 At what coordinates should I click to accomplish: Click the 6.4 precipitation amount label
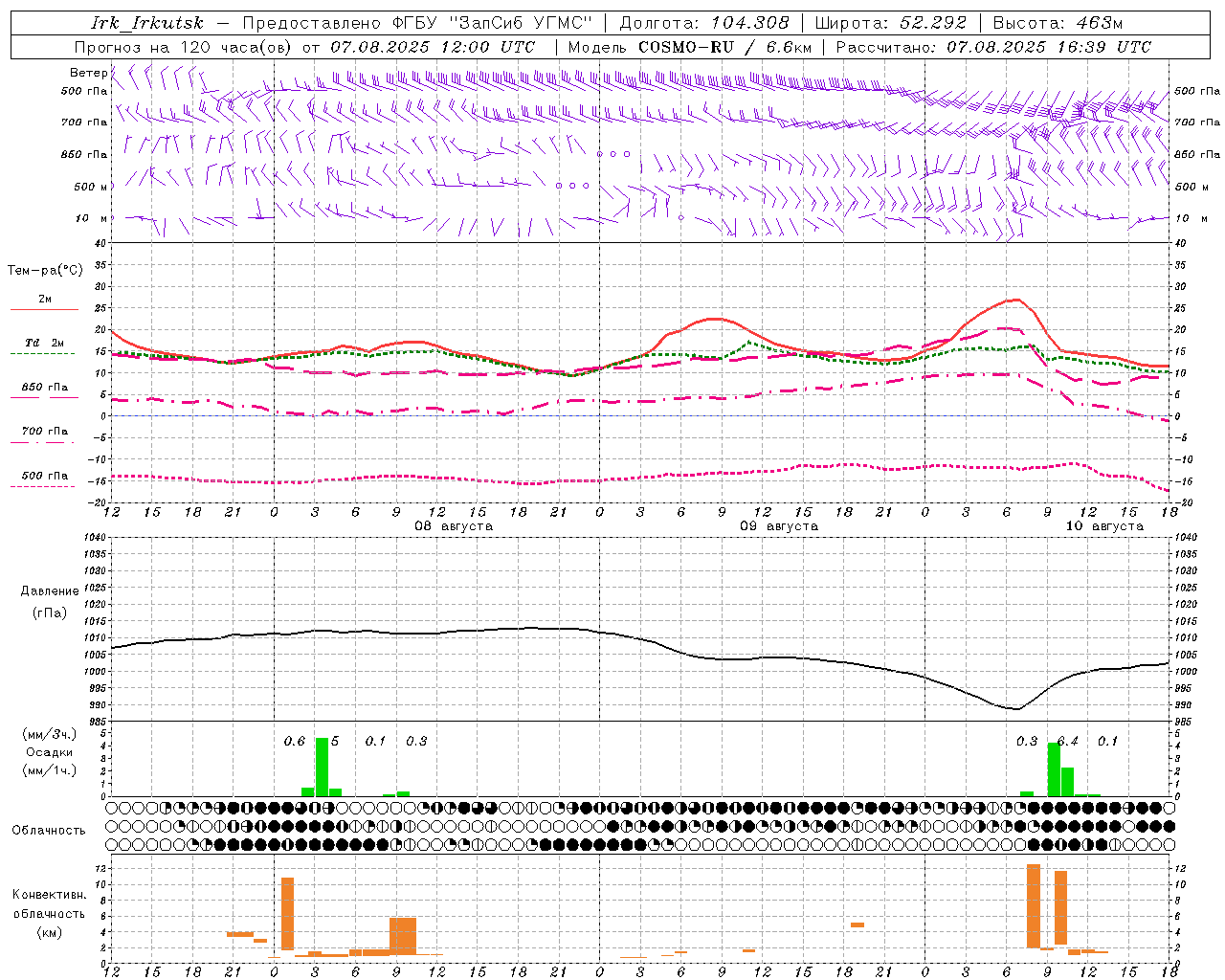click(1068, 742)
